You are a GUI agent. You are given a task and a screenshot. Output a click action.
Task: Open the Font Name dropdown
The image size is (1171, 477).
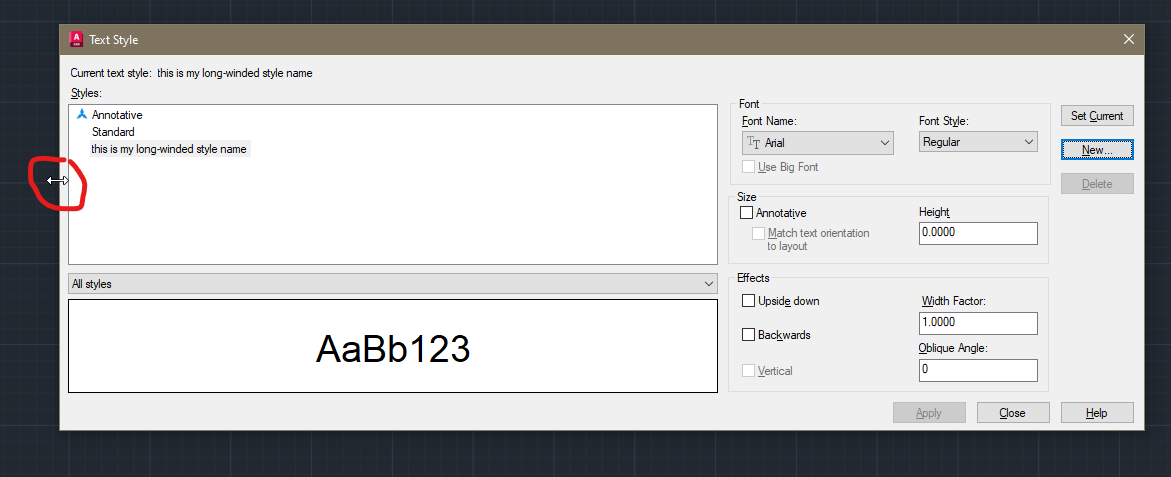pos(818,143)
